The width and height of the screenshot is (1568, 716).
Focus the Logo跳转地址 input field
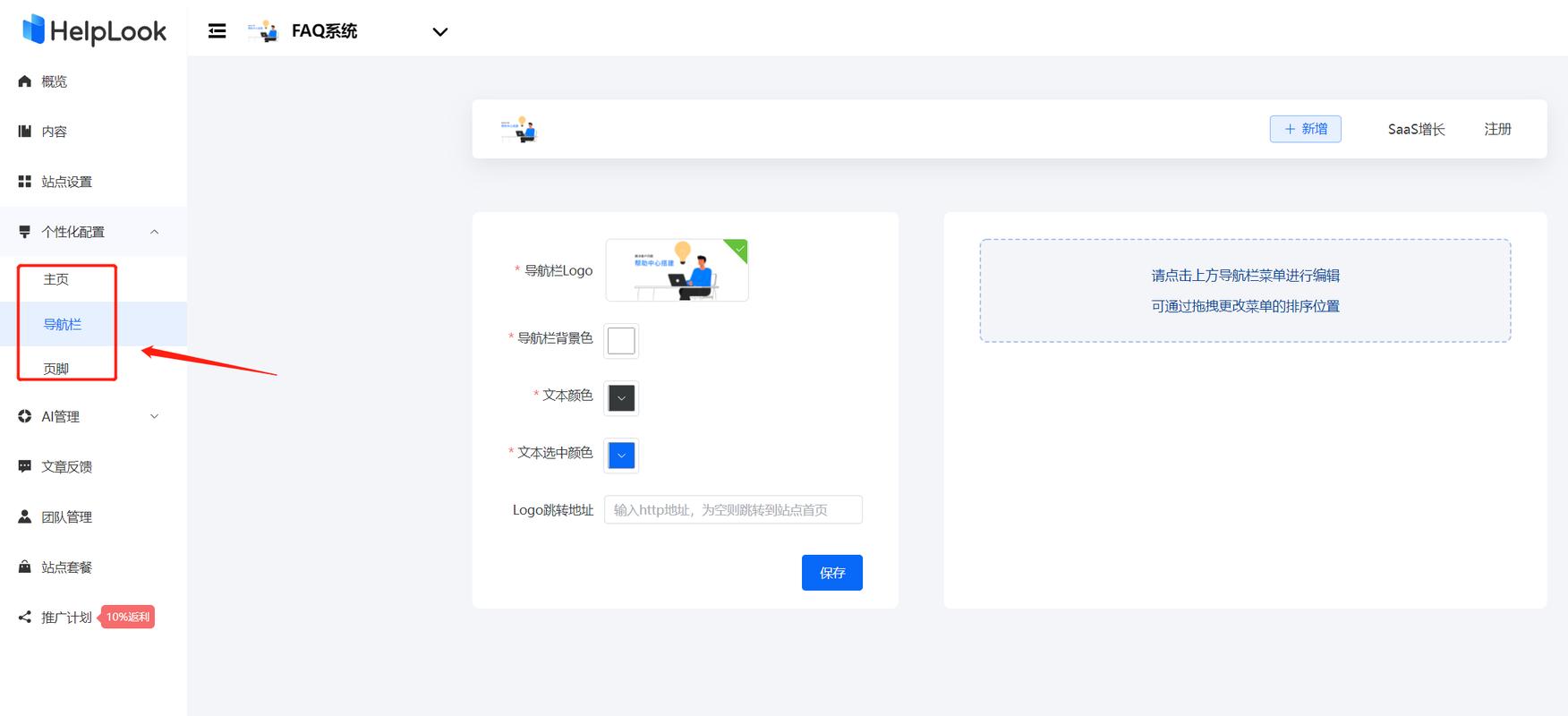pos(734,510)
